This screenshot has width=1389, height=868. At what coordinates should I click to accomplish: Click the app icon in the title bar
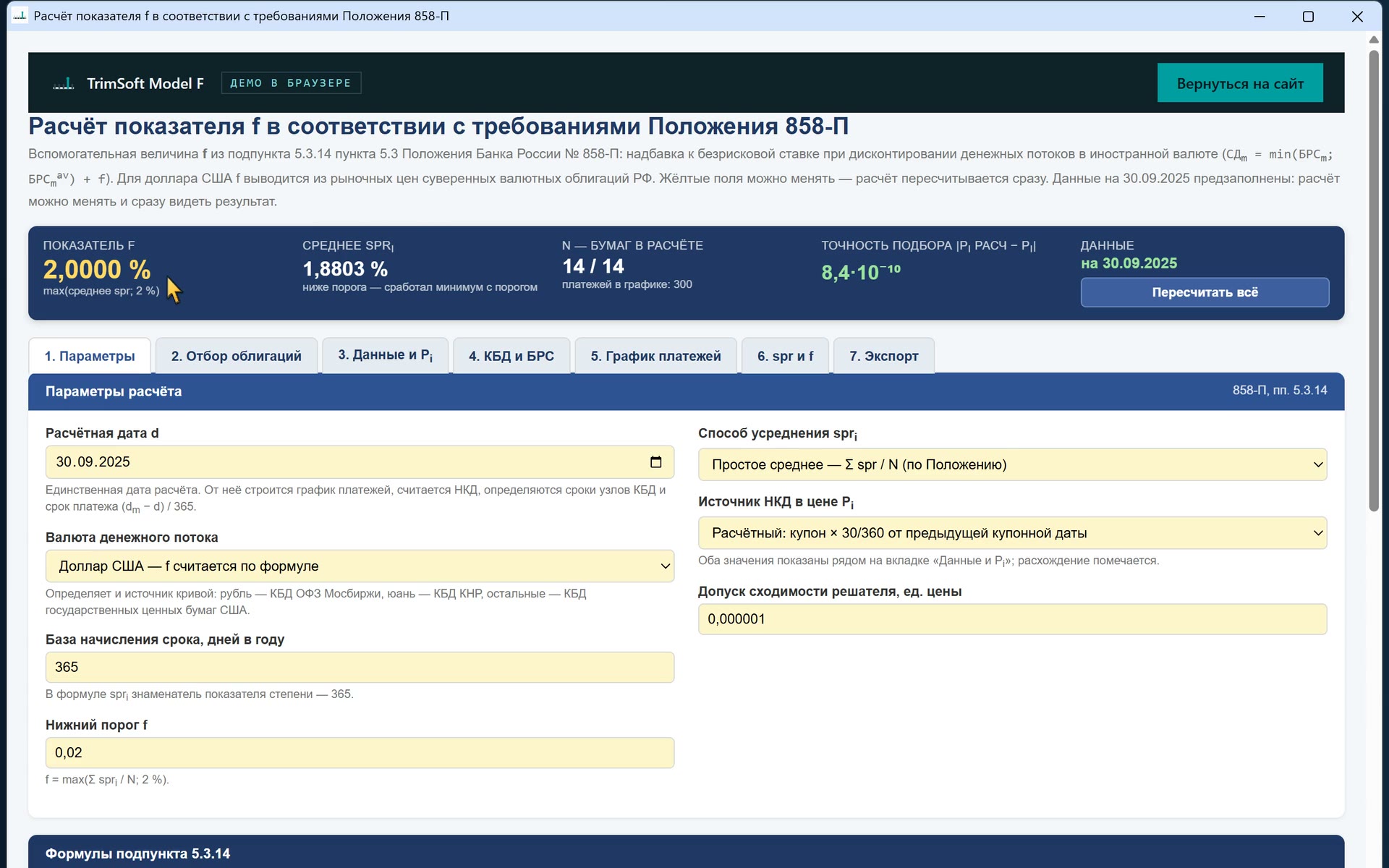click(20, 16)
